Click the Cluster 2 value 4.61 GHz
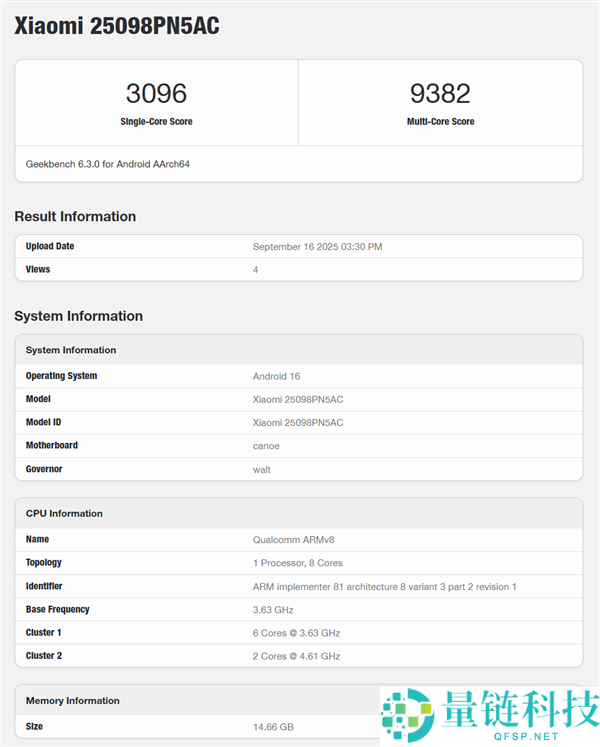The height and width of the screenshot is (747, 600). click(x=296, y=656)
